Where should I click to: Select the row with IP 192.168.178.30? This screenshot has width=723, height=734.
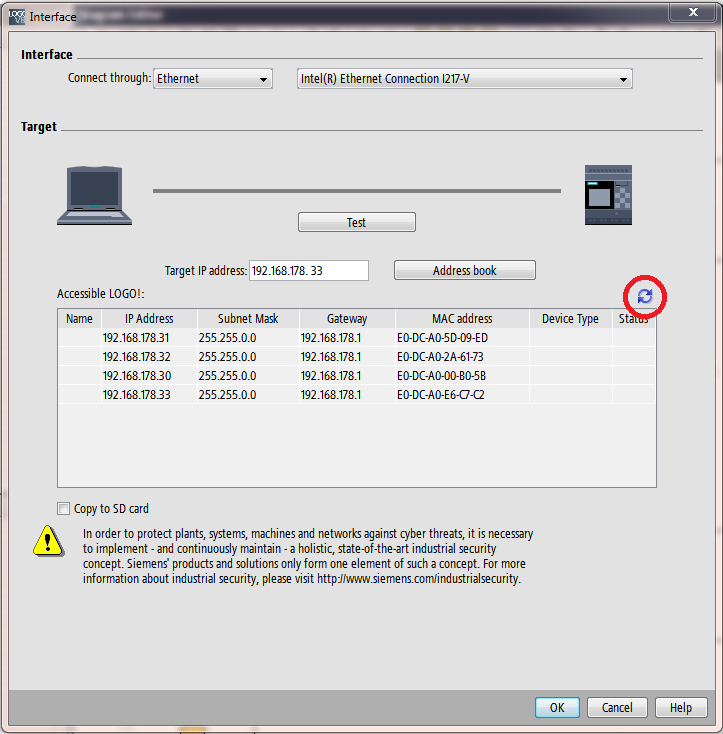click(357, 375)
